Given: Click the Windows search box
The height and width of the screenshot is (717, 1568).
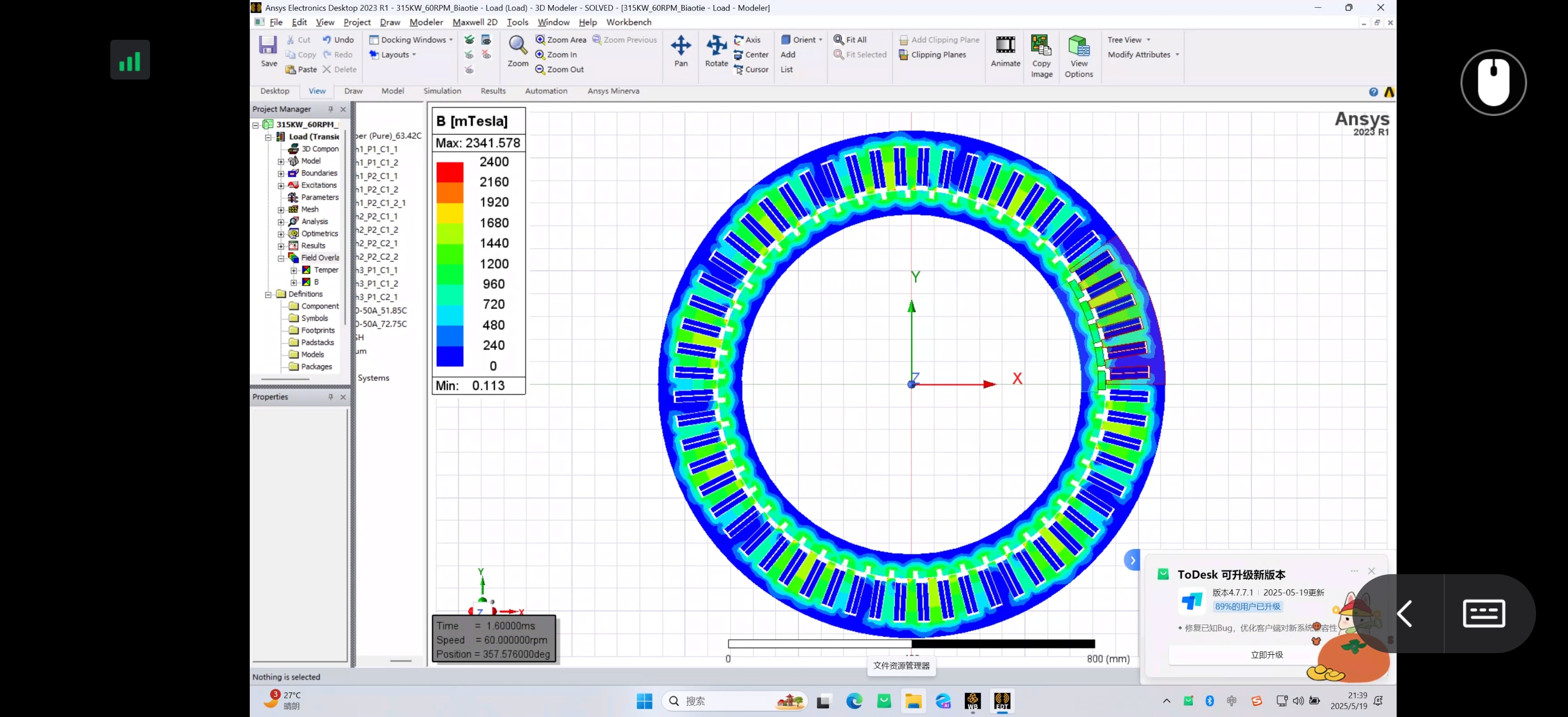Looking at the screenshot, I should (x=735, y=701).
